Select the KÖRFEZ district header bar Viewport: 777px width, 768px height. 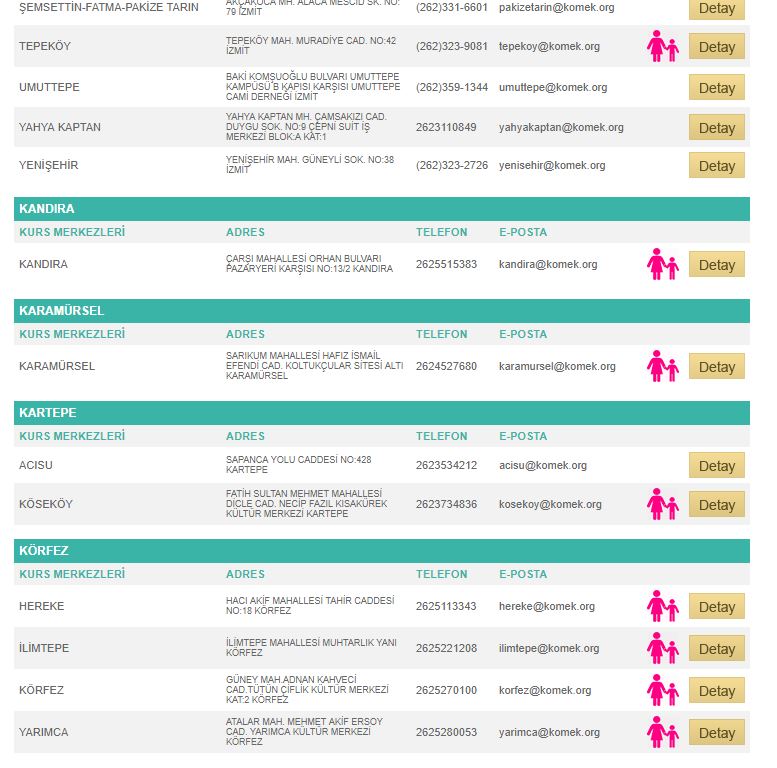(x=382, y=551)
